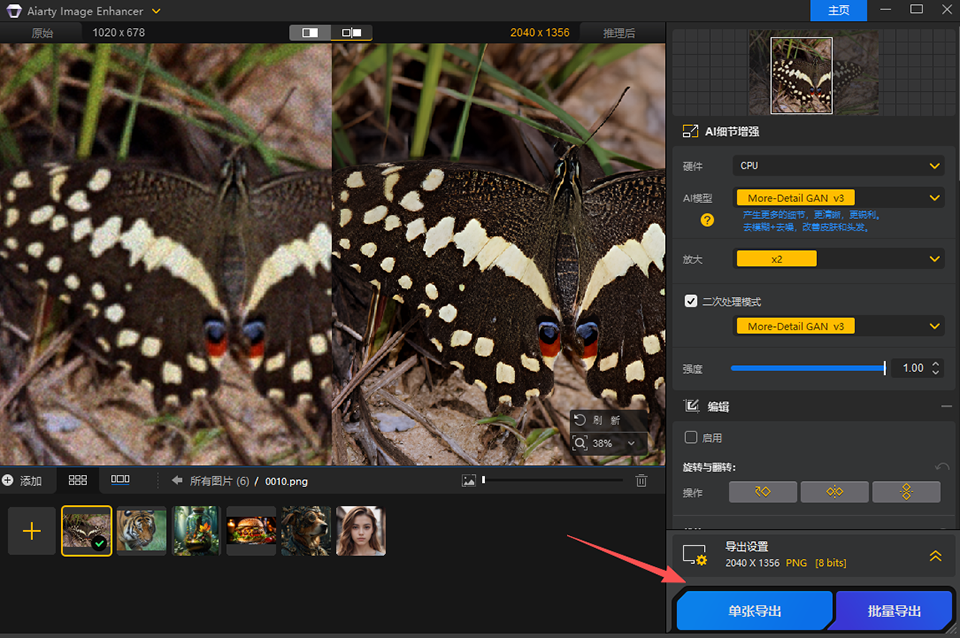The image size is (960, 638).
Task: Select the 原始 original label tab
Action: tap(42, 33)
